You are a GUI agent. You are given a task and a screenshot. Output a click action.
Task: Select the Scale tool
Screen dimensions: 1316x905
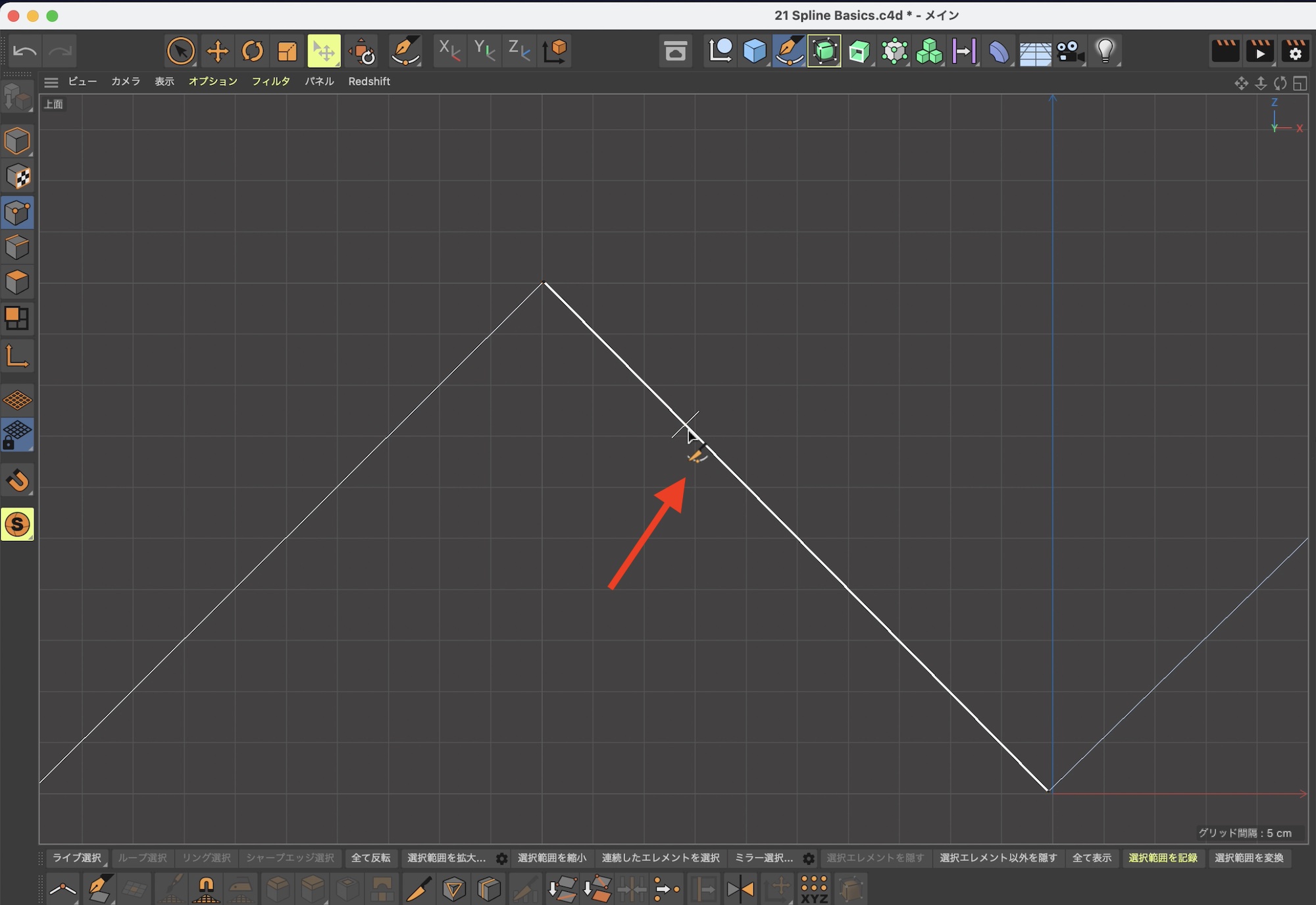(x=288, y=51)
